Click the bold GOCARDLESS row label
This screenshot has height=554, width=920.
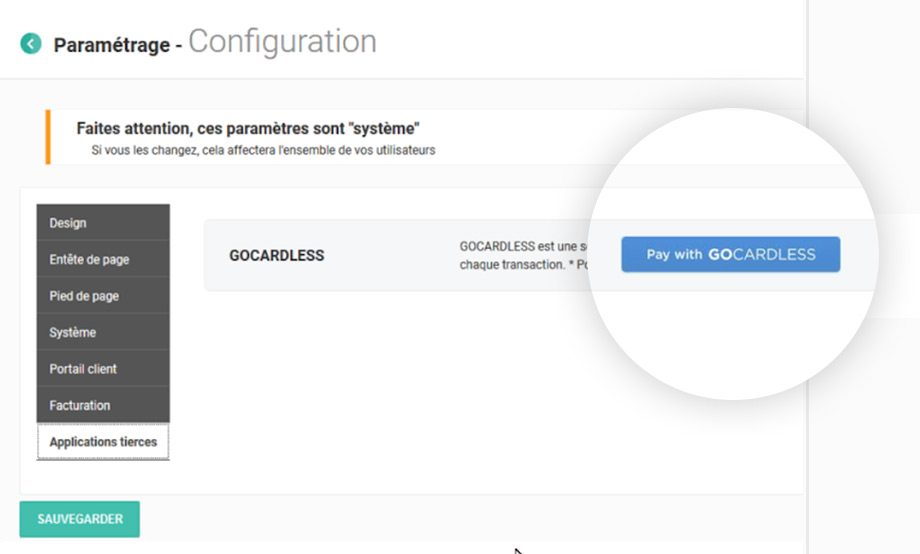click(276, 255)
